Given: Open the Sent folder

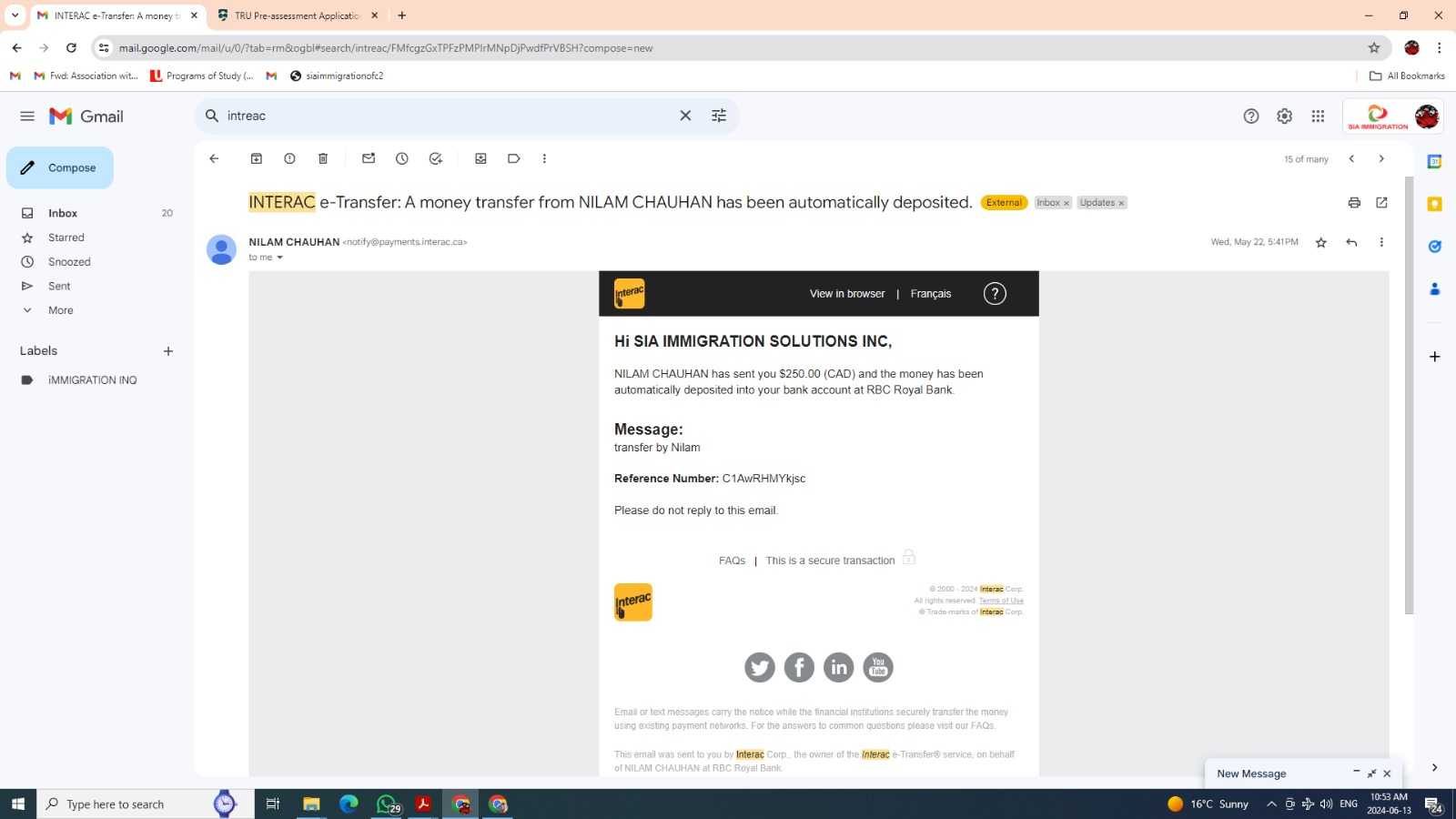Looking at the screenshot, I should click(59, 286).
